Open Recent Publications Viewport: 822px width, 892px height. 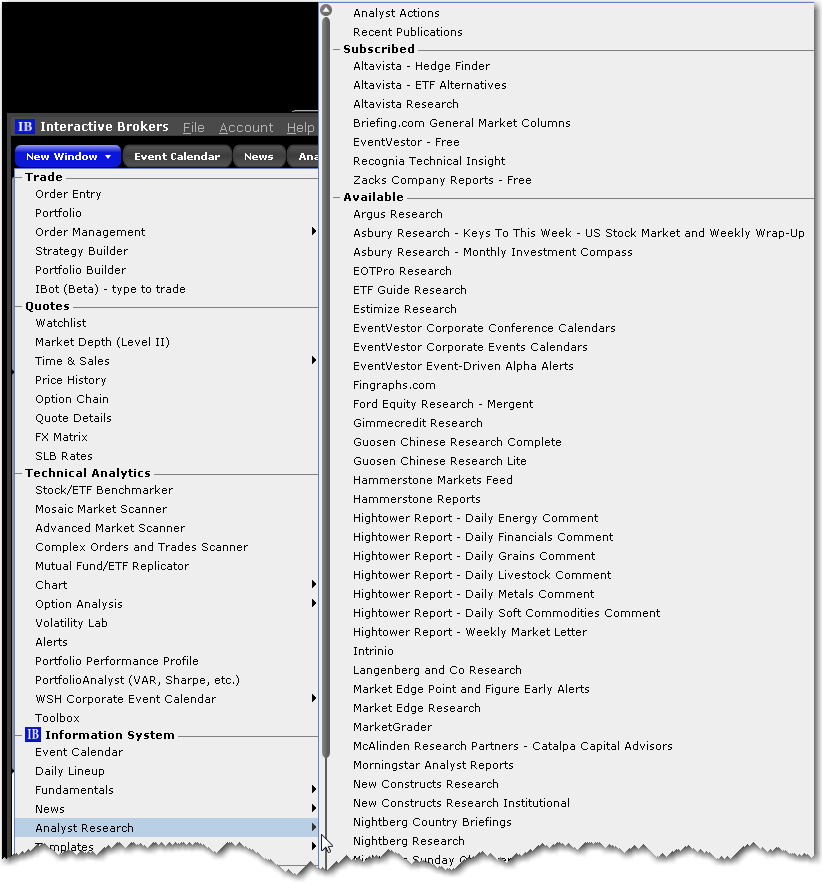point(408,32)
